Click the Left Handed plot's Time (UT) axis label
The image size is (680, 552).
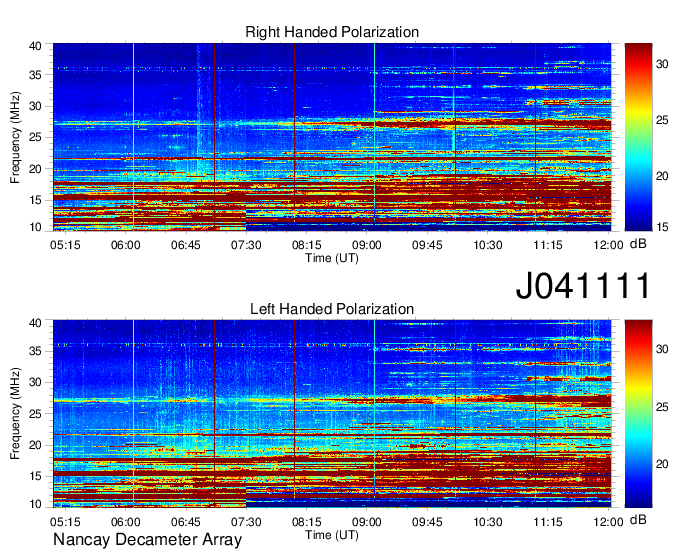coord(332,535)
